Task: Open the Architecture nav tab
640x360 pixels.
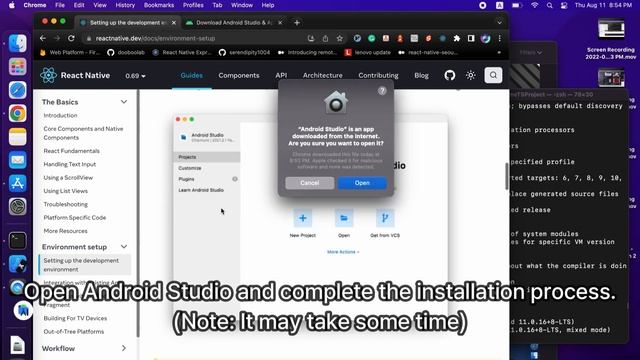Action: tap(322, 76)
